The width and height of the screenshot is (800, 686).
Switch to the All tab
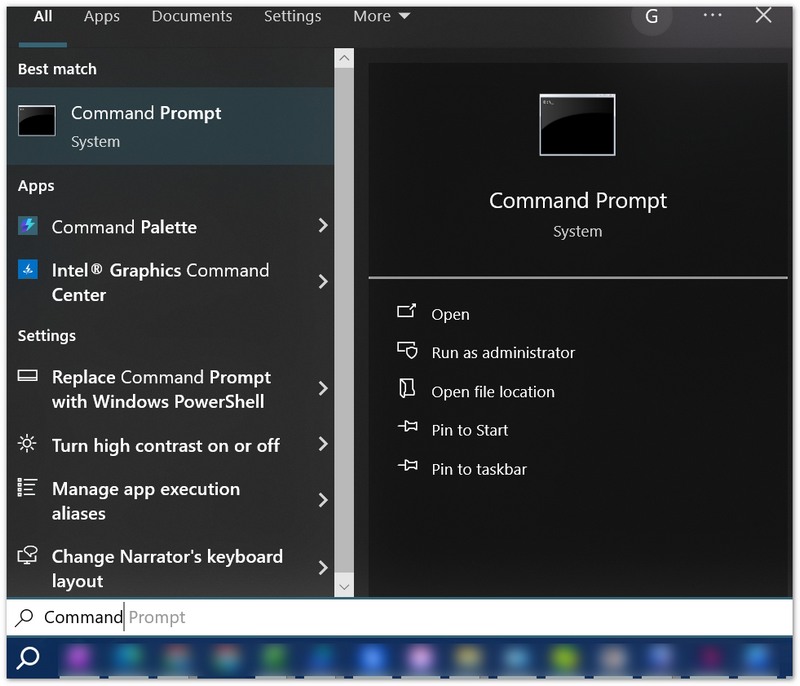43,16
